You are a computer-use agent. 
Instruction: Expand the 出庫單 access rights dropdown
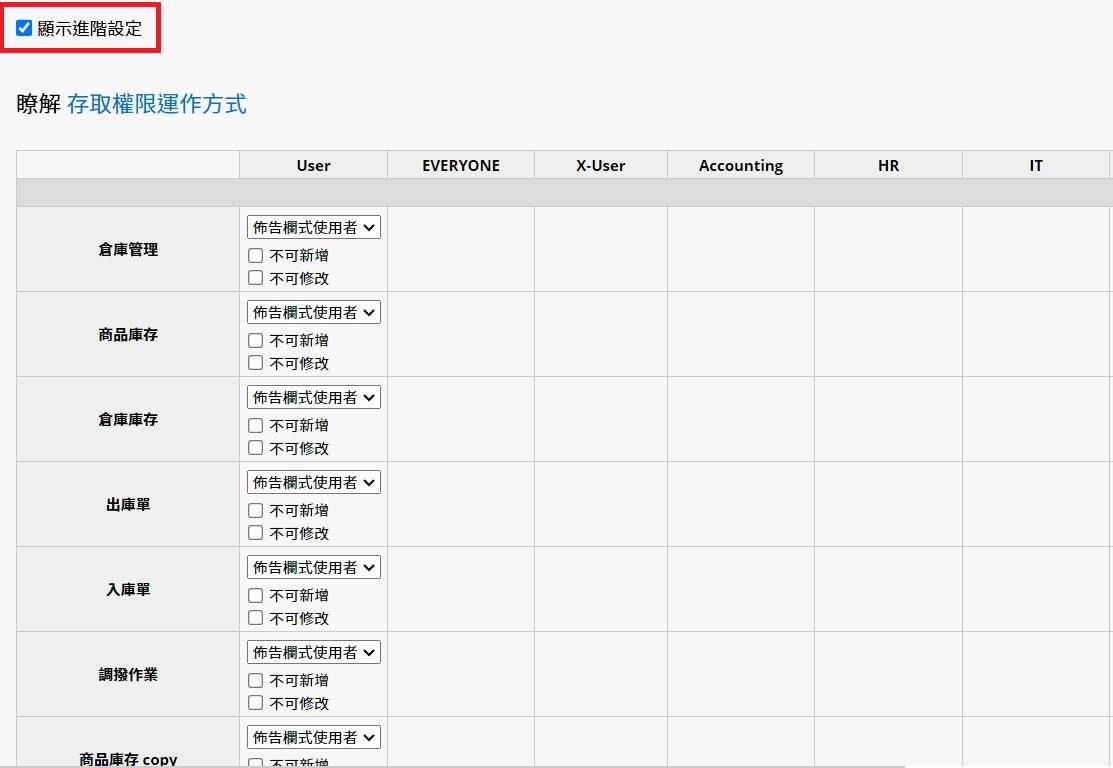(314, 483)
